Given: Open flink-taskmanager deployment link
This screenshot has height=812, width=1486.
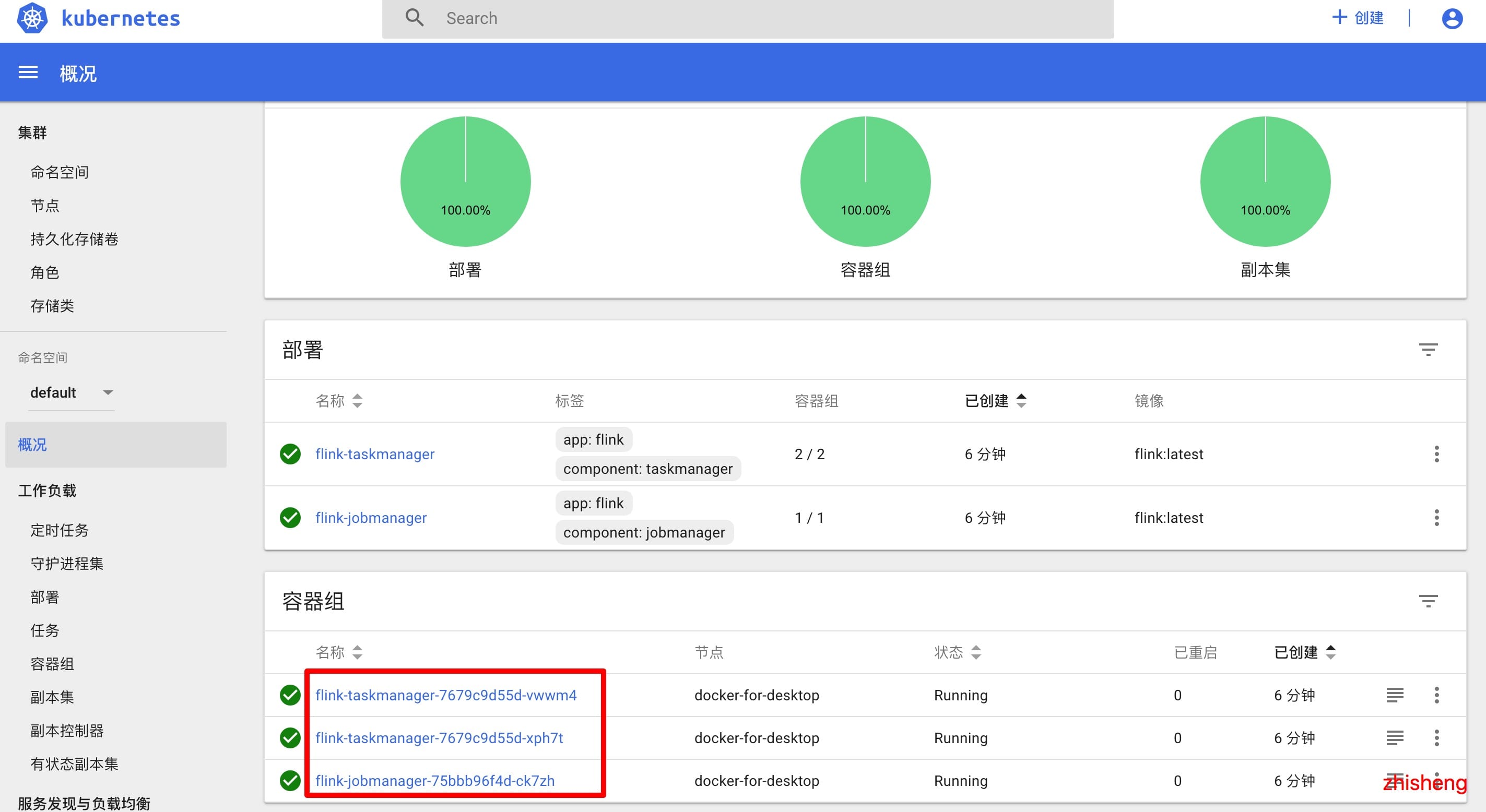Looking at the screenshot, I should [375, 454].
